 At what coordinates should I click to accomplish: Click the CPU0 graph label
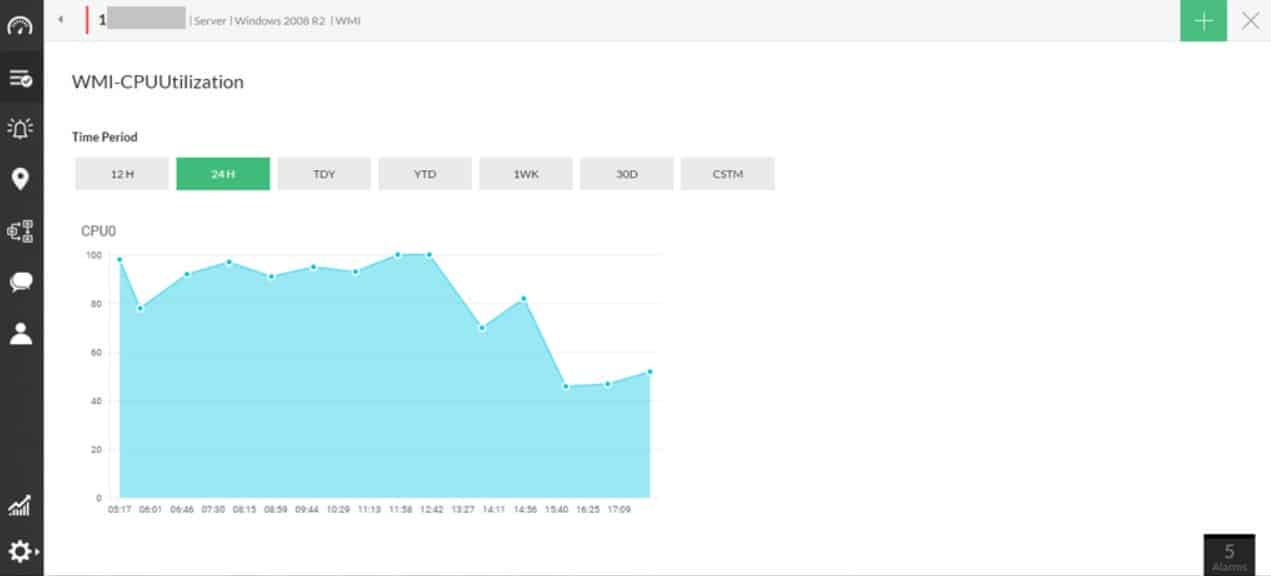tap(98, 231)
